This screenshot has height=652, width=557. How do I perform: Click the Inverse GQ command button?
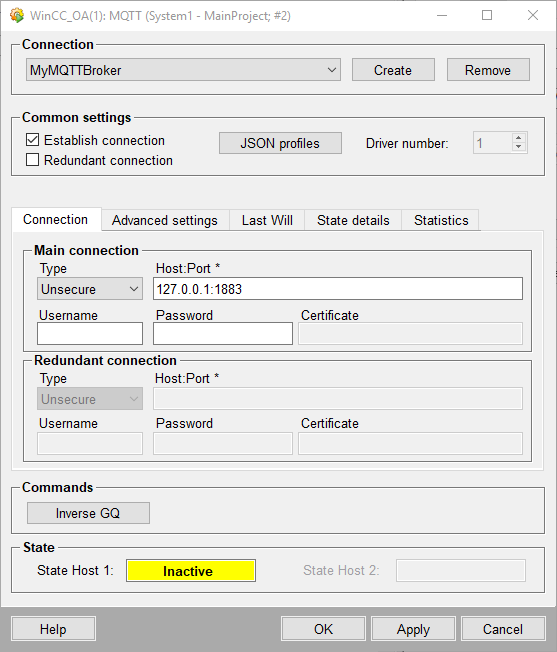(88, 513)
